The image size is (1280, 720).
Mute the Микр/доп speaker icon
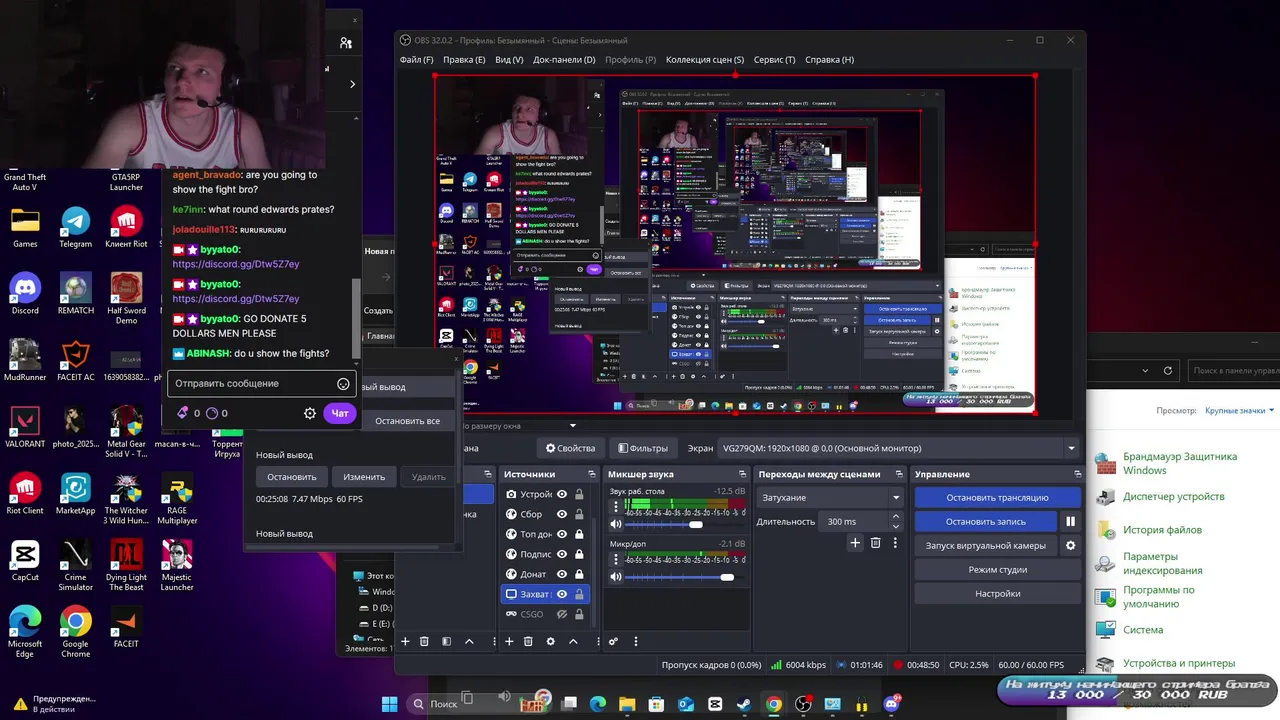tap(616, 577)
